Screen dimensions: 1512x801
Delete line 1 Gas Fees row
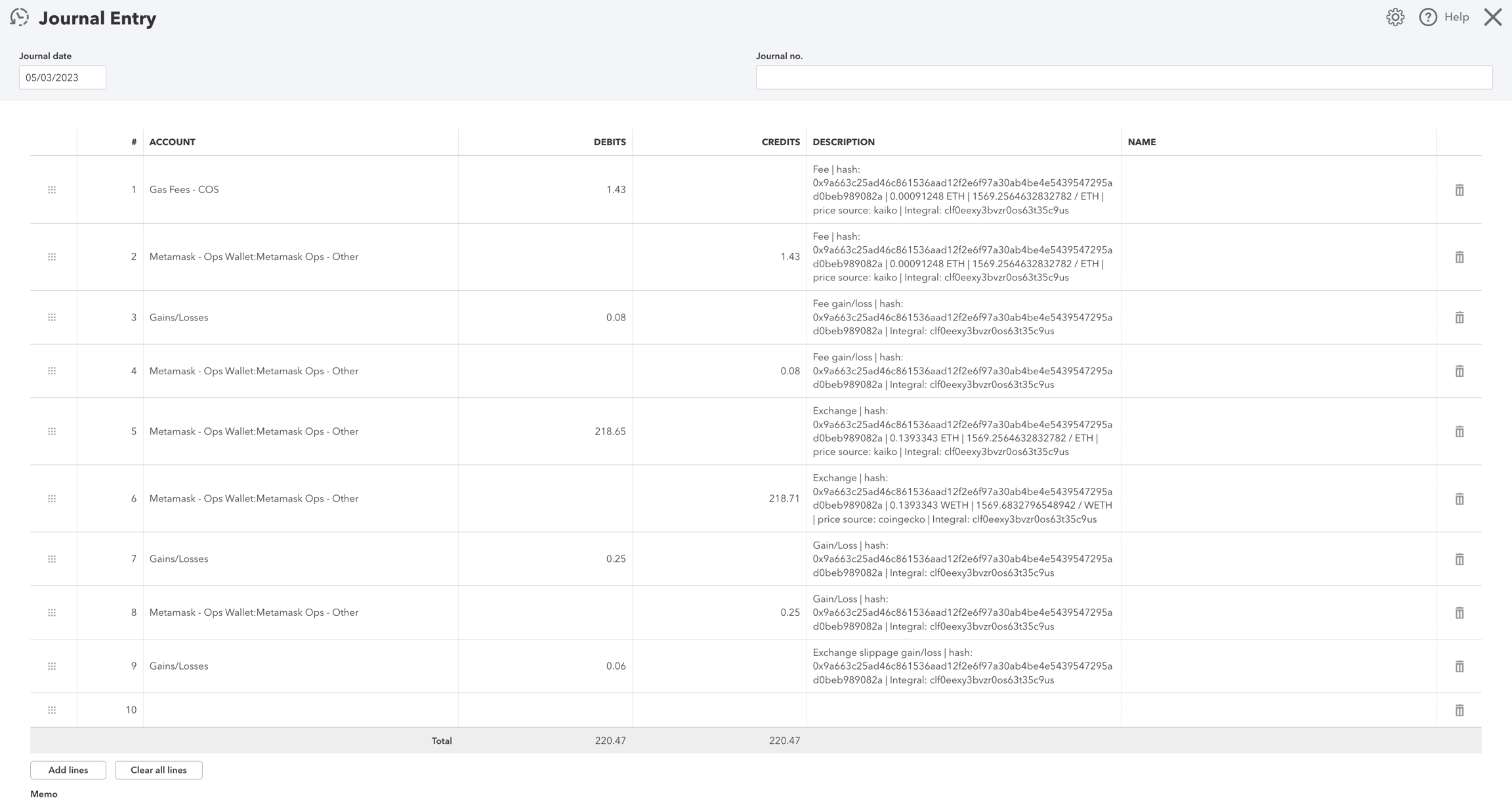[x=1459, y=190]
